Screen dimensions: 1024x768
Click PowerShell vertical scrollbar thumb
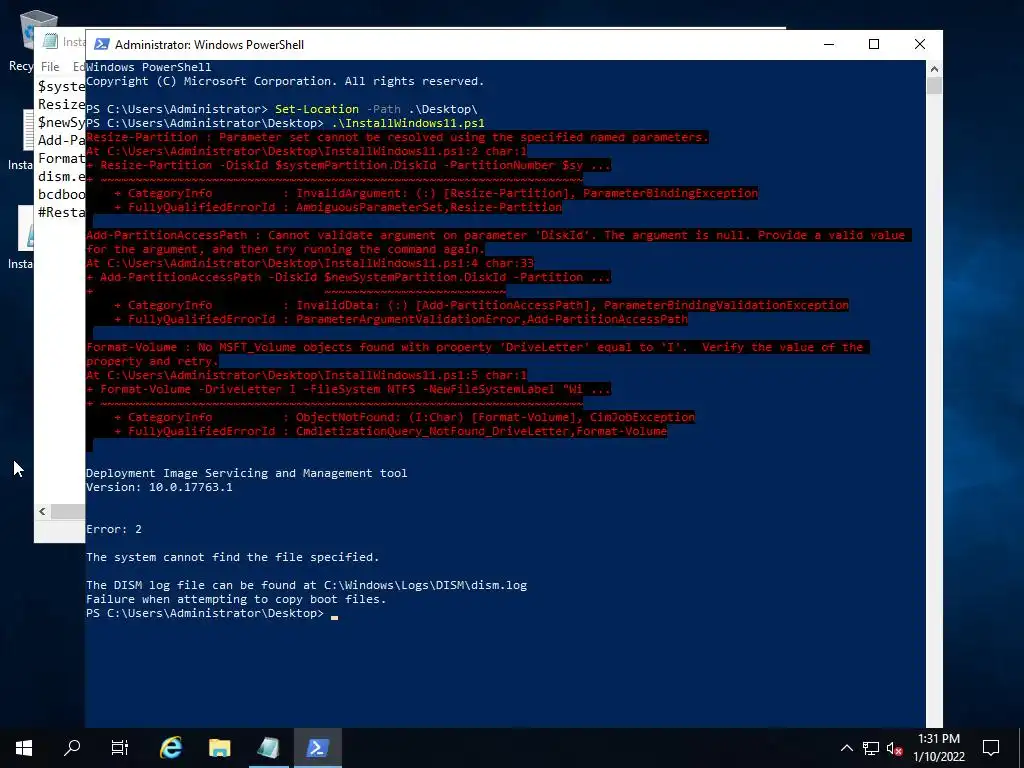934,86
